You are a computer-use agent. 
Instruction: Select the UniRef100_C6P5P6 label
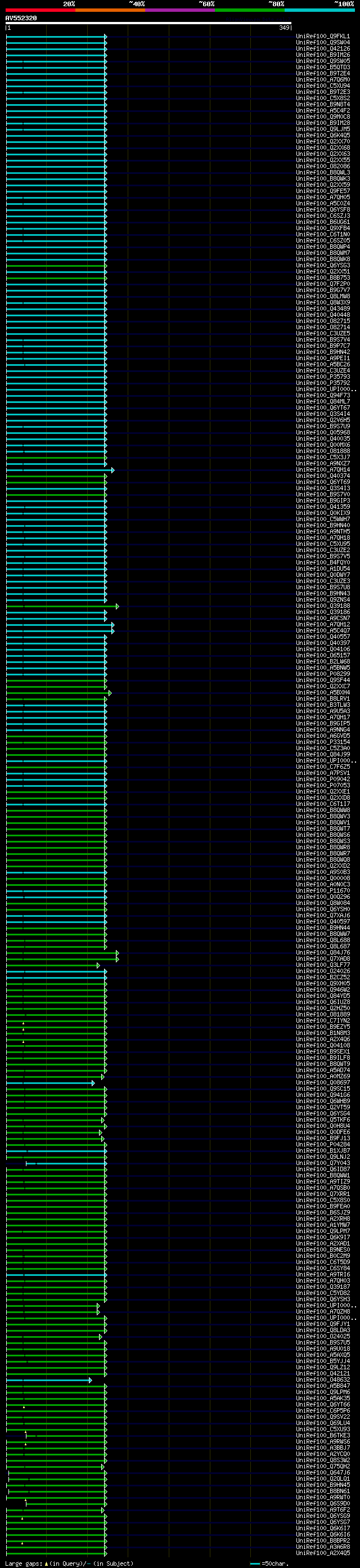[x=323, y=1410]
